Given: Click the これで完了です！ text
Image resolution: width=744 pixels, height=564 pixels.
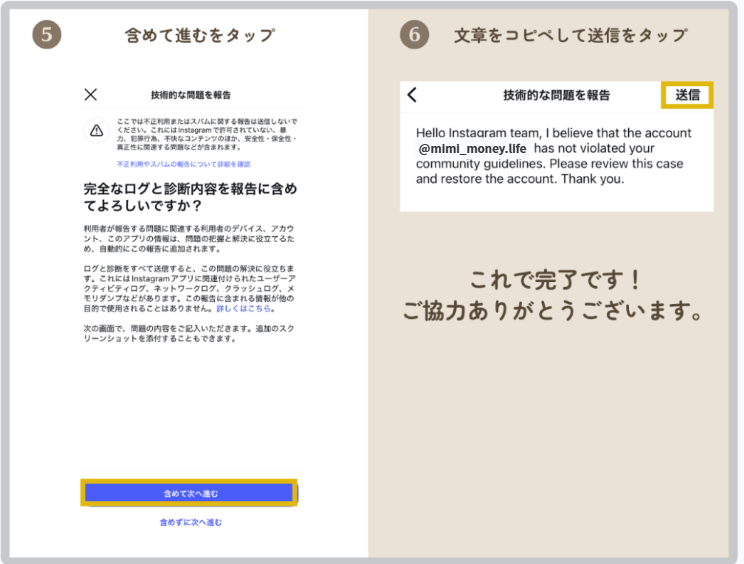Looking at the screenshot, I should pos(556,278).
